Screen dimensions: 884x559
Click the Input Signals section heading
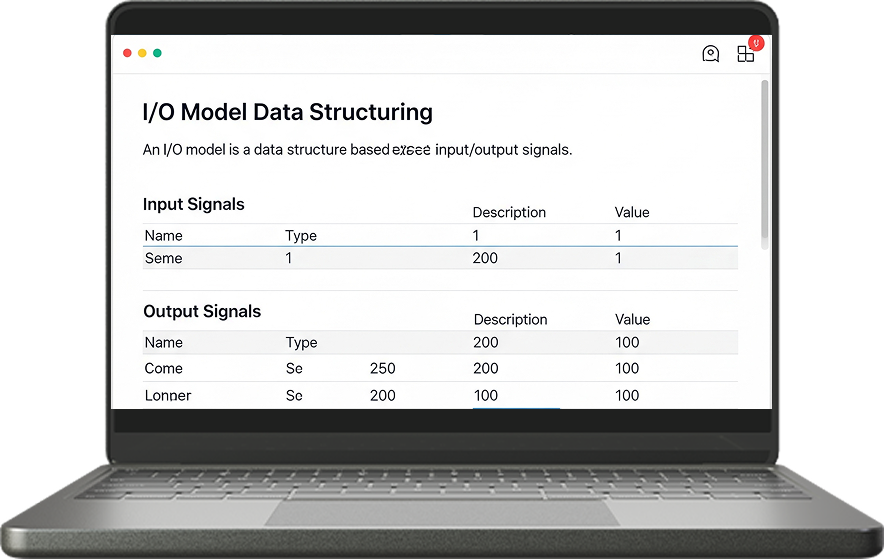194,204
